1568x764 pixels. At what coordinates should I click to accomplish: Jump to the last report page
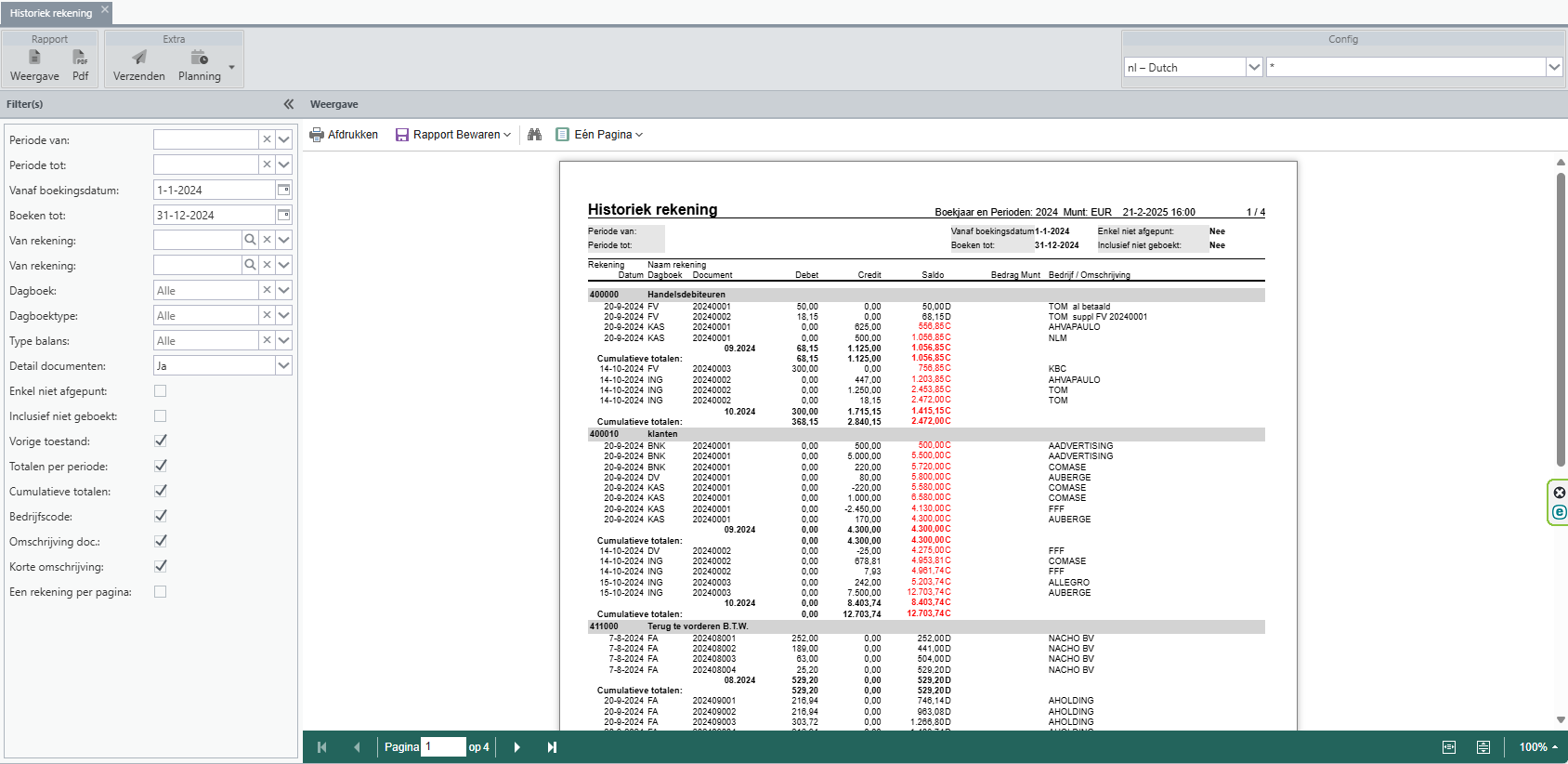(x=552, y=747)
